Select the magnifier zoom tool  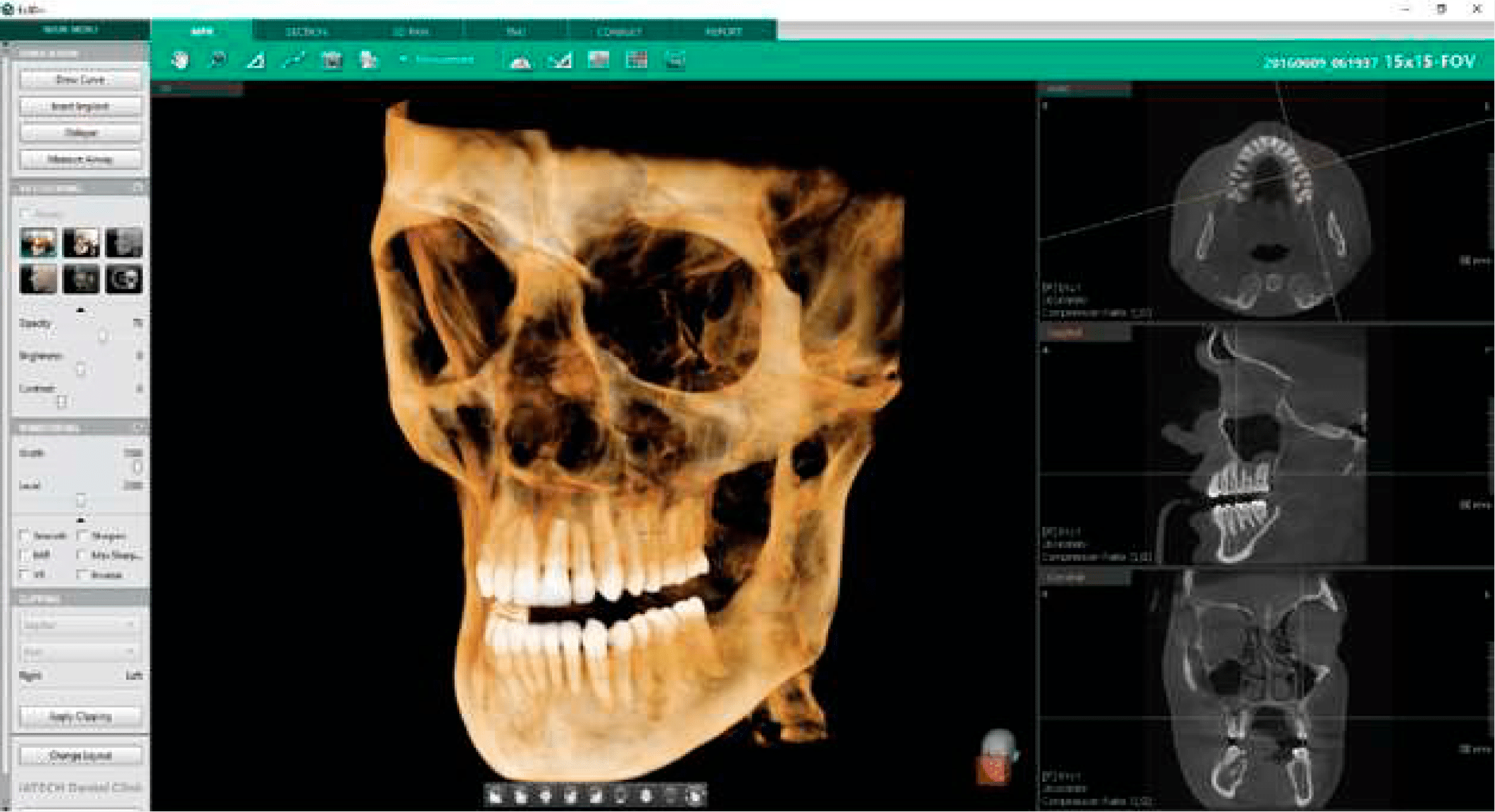tap(217, 61)
